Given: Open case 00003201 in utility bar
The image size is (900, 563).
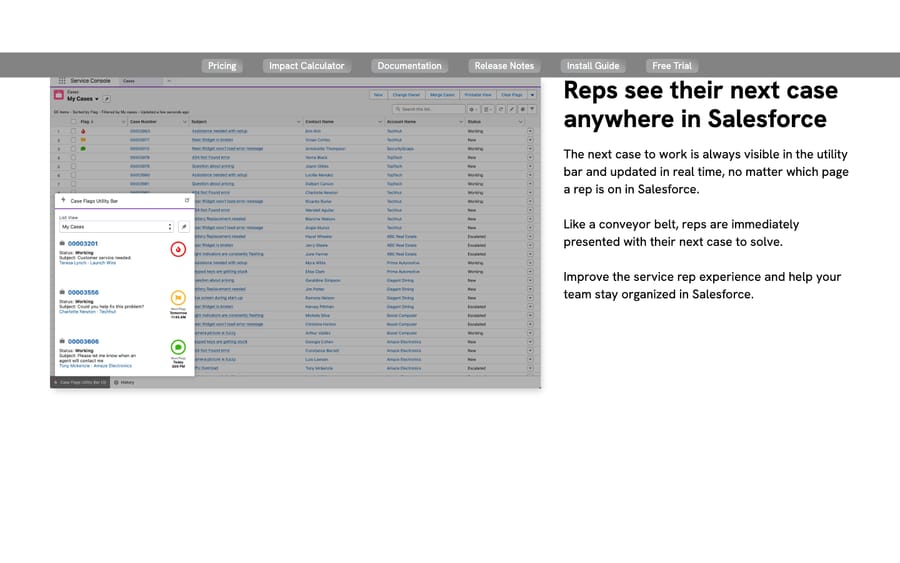Looking at the screenshot, I should click(x=83, y=243).
